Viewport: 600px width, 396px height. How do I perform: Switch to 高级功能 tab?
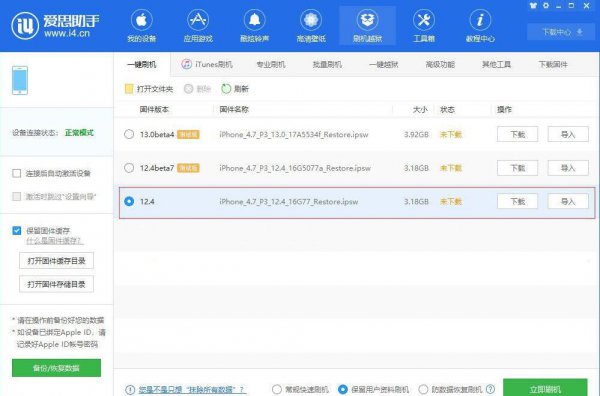click(440, 64)
